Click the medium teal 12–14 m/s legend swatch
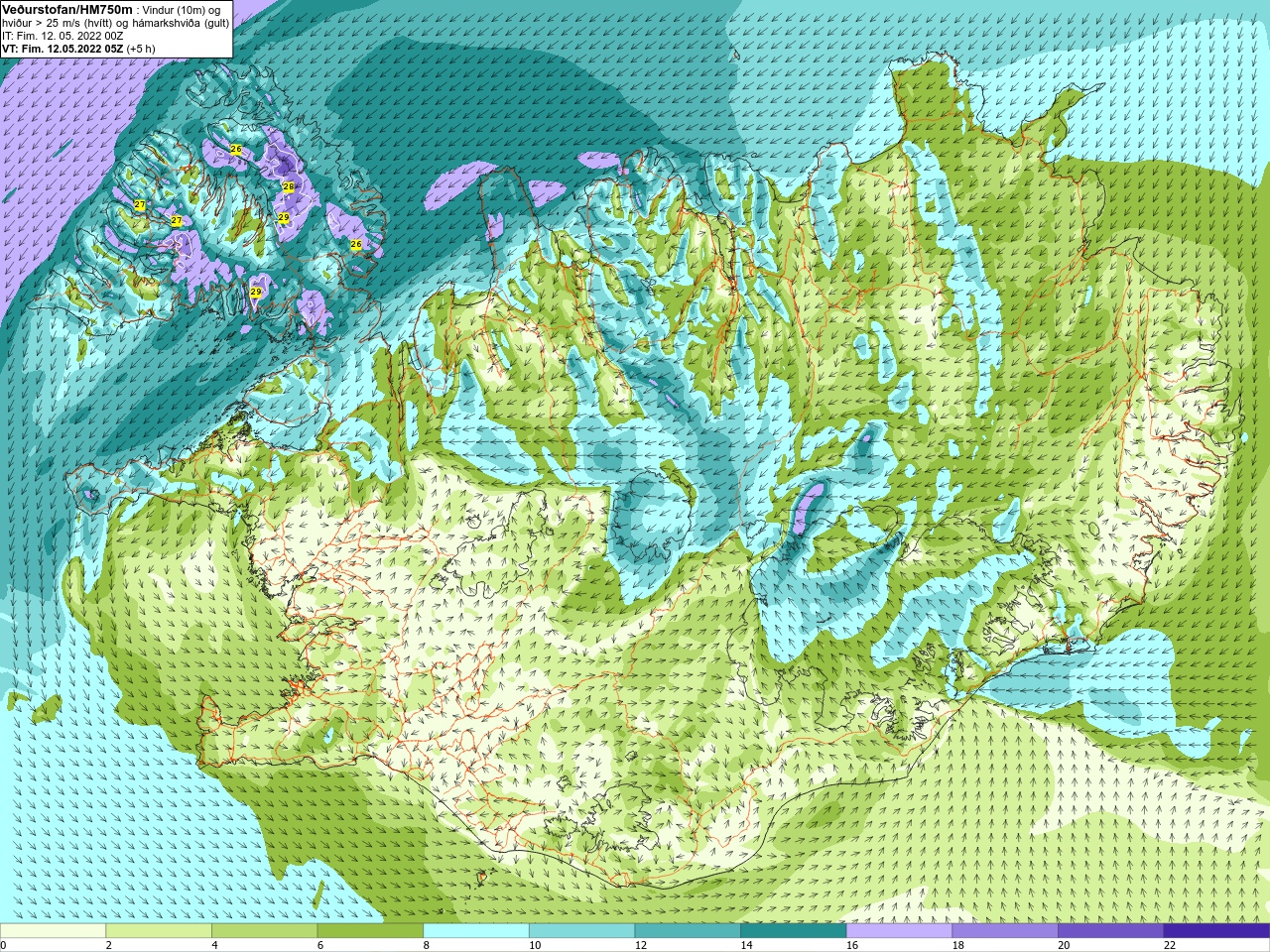This screenshot has width=1270, height=952. tap(688, 931)
